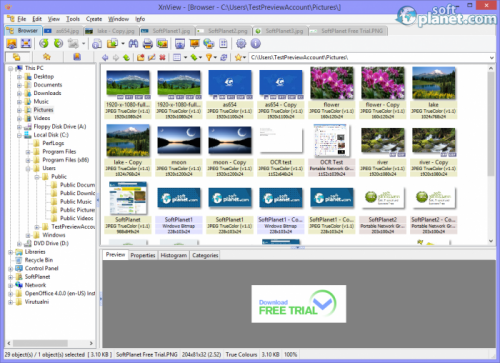Click the red X Delete icon
Image resolution: width=500 pixels, height=363 pixels.
coord(162,58)
